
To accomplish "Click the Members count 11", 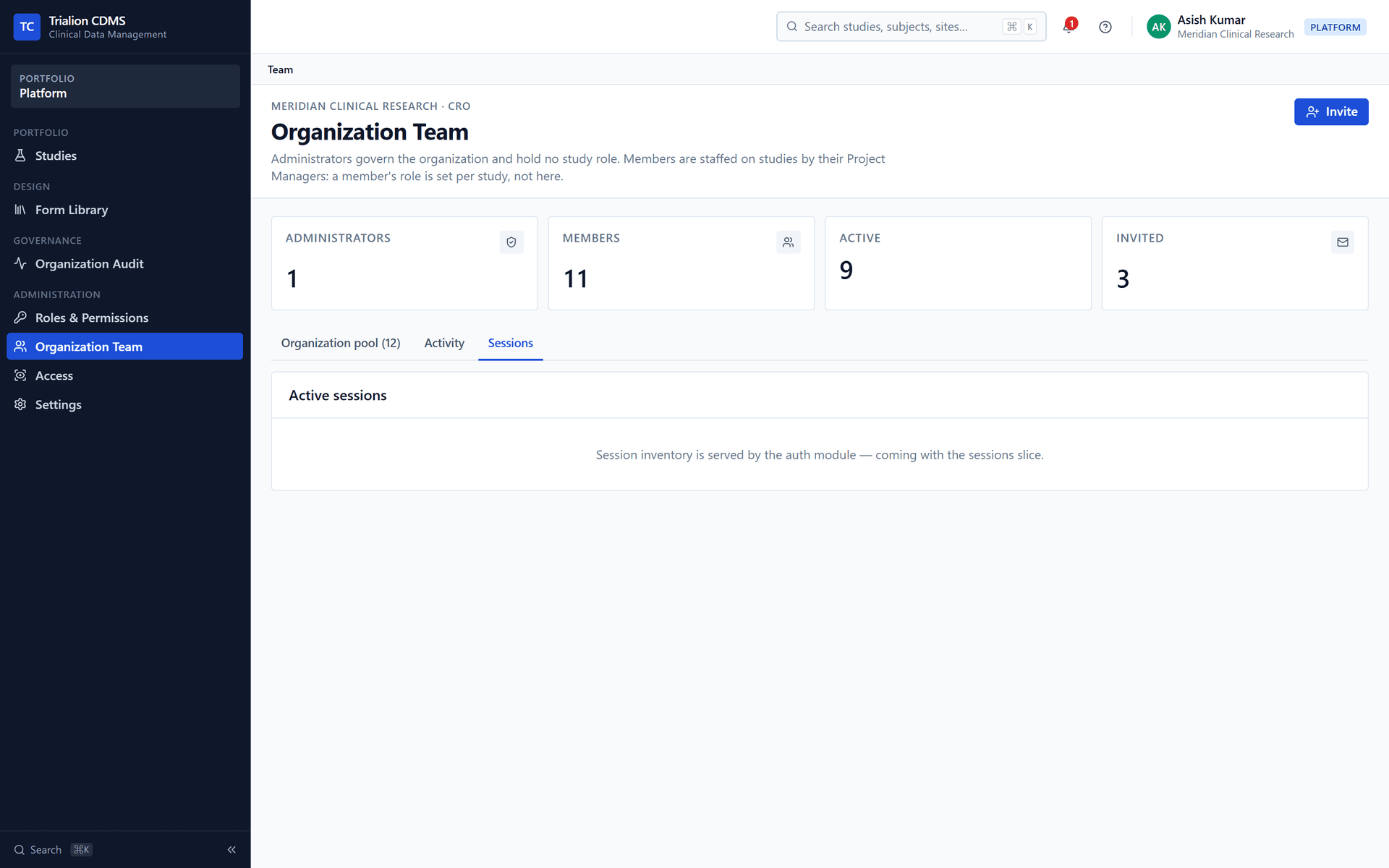I will tap(576, 278).
